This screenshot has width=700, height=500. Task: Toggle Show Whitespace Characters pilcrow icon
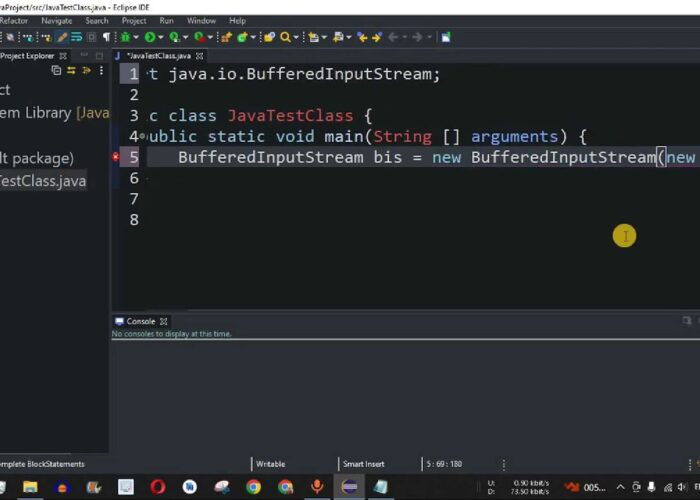[106, 37]
